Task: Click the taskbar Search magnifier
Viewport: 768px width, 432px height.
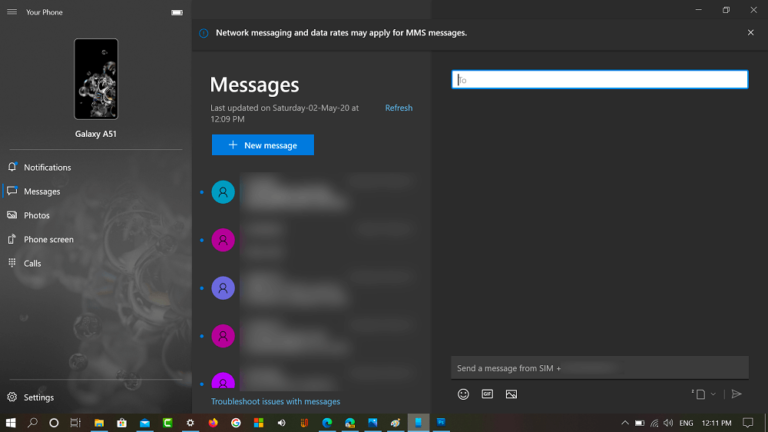Action: pyautogui.click(x=32, y=423)
